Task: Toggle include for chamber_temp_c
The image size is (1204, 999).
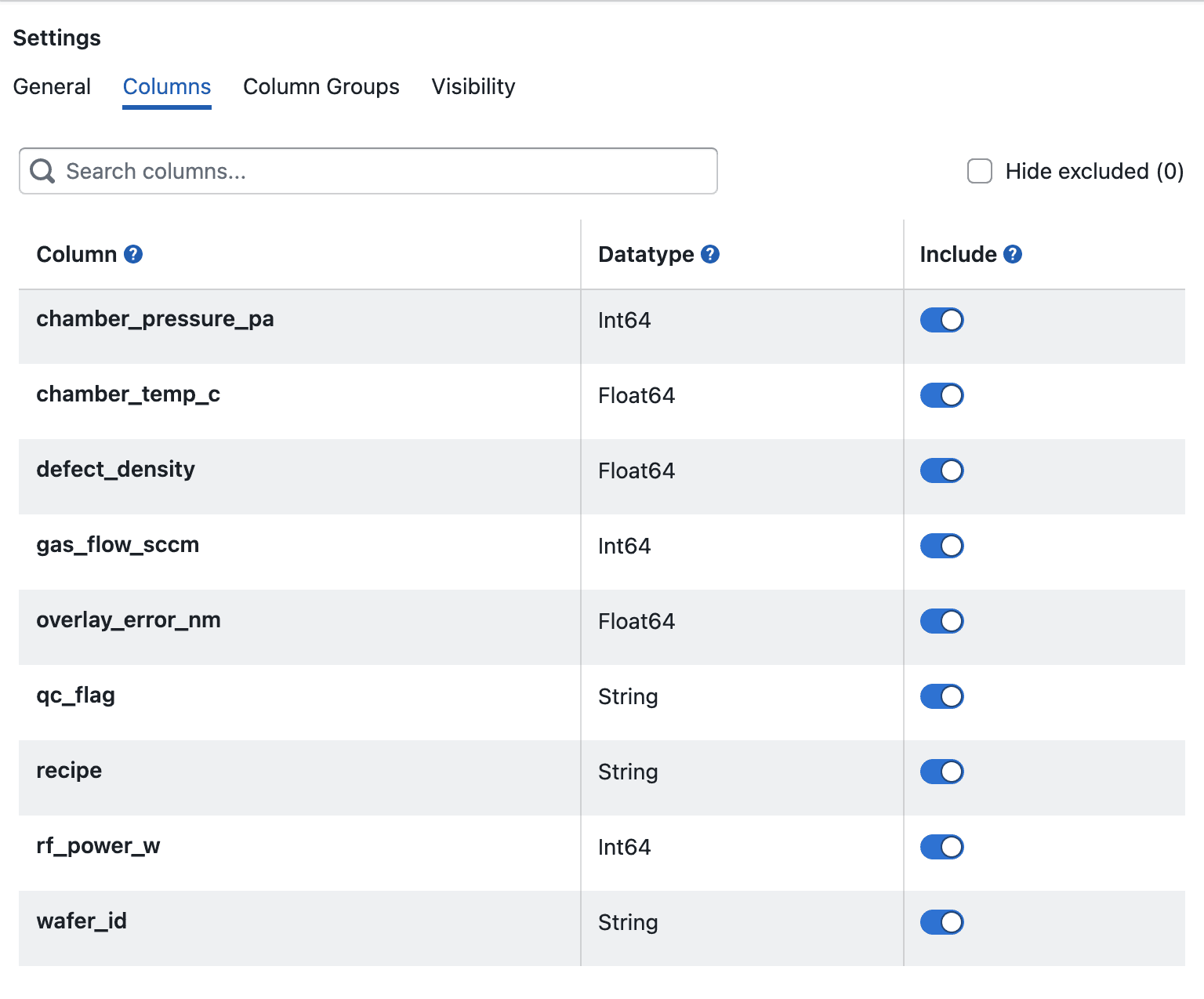Action: coord(942,395)
